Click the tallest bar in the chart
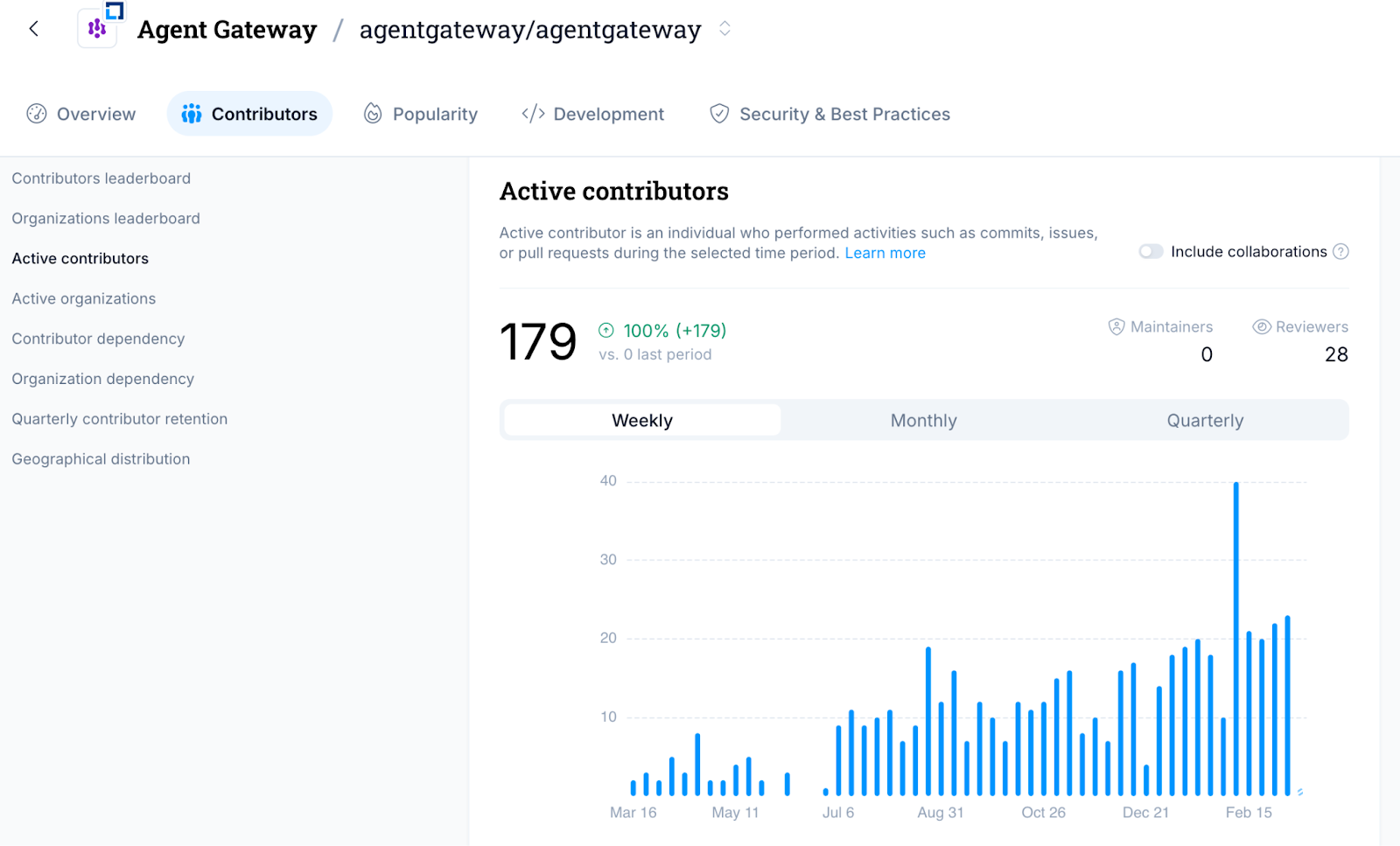 (1236, 639)
